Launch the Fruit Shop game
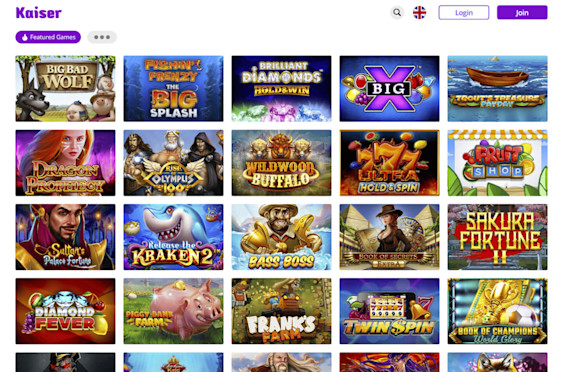 coord(498,163)
